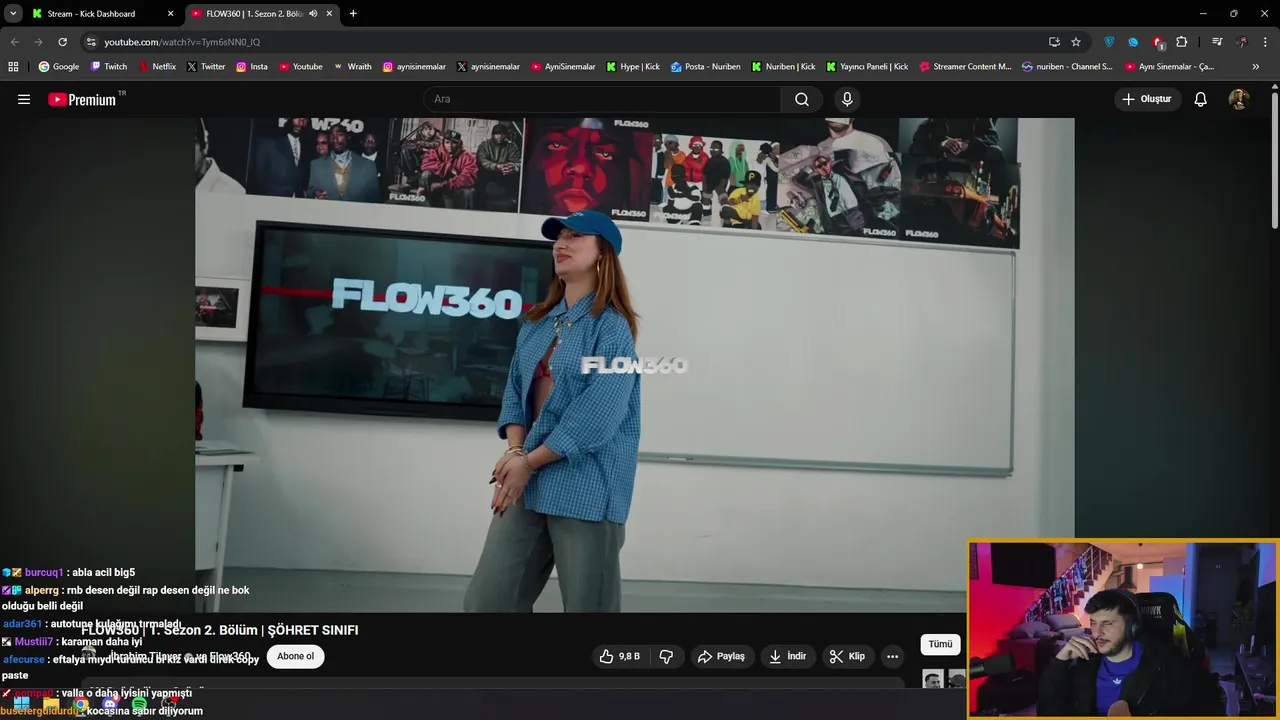
Task: Go back with the browser back arrow
Action: (x=14, y=42)
